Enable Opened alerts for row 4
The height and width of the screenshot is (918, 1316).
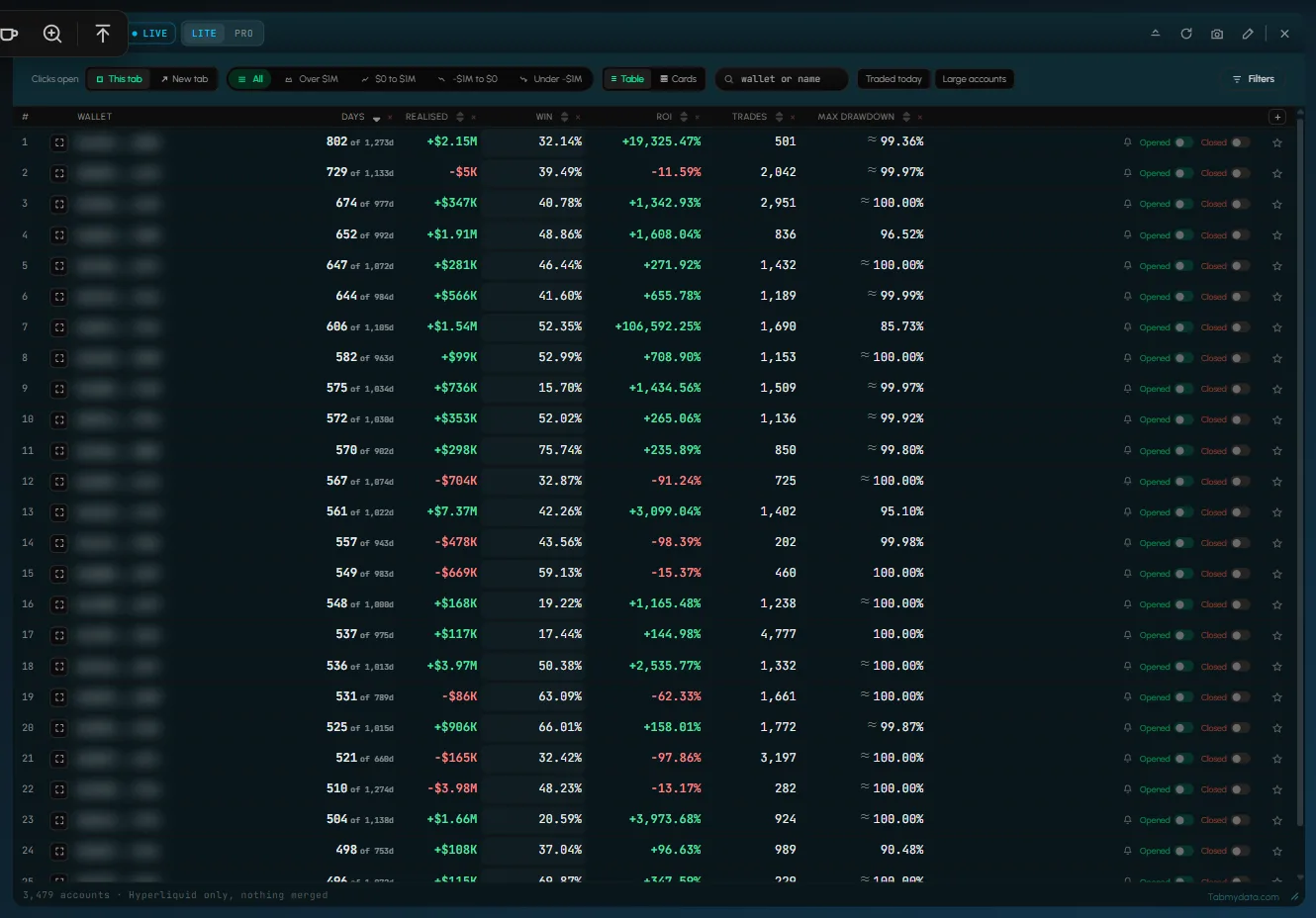[1183, 235]
